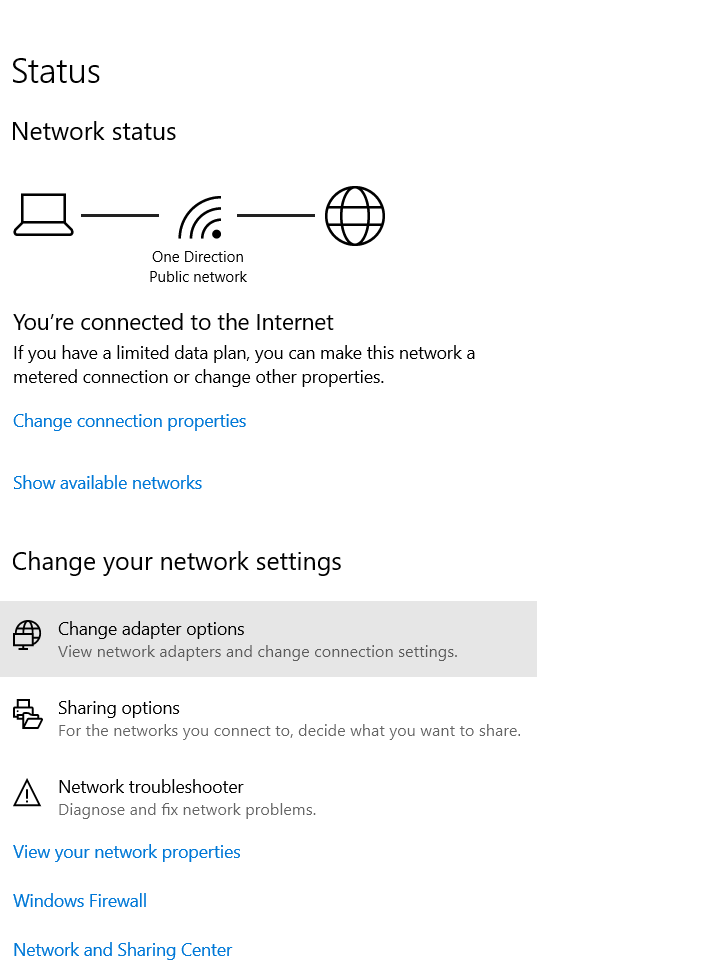Click the laptop device icon
The image size is (706, 963).
[43, 215]
